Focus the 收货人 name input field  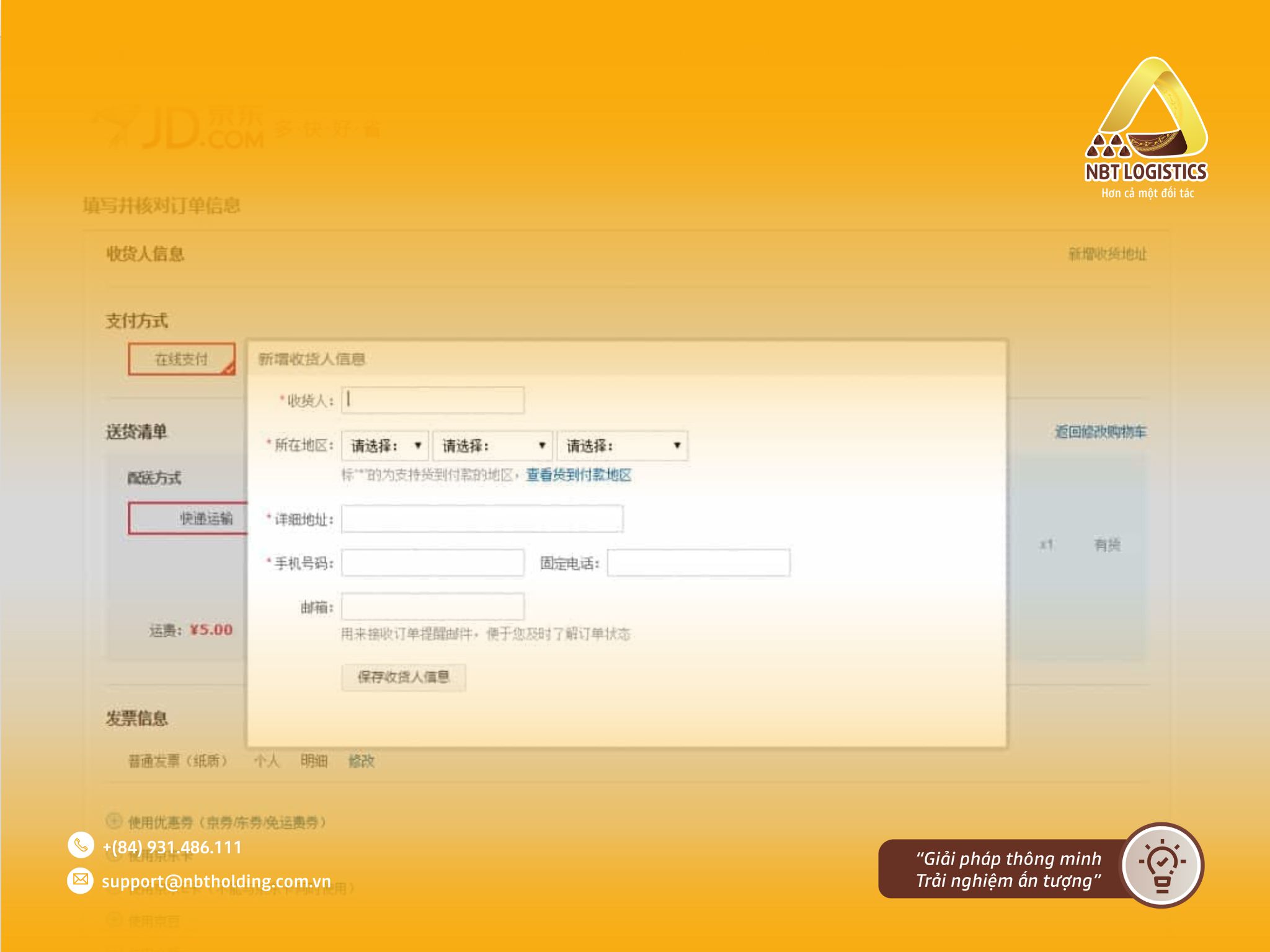433,400
